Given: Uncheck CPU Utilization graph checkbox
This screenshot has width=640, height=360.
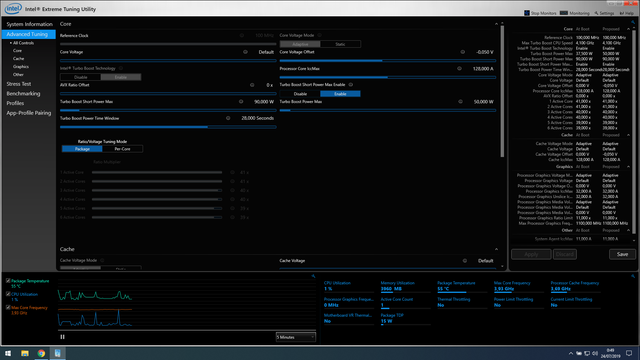Looking at the screenshot, I should pyautogui.click(x=8, y=294).
